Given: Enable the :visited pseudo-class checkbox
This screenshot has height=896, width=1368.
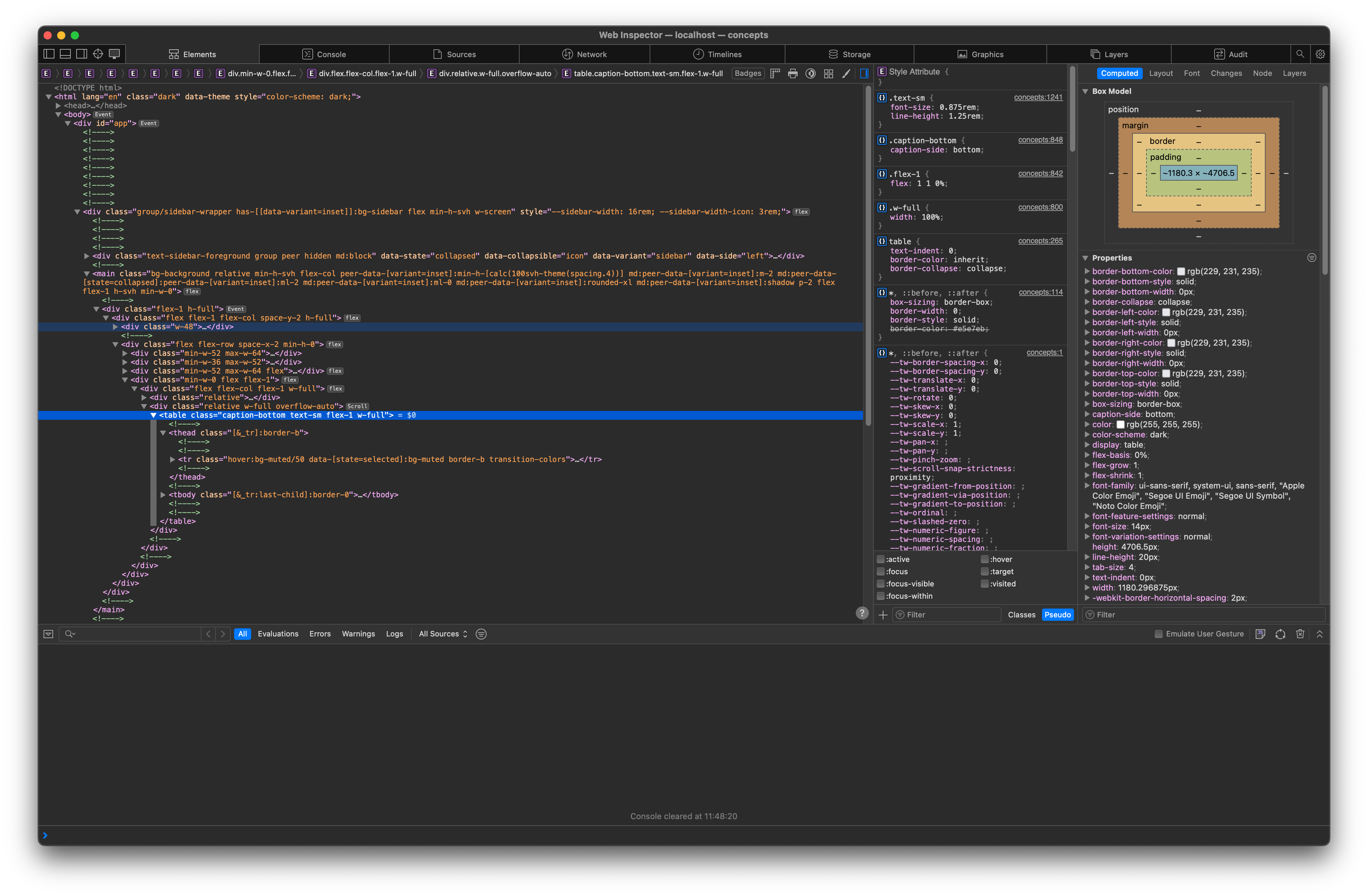Looking at the screenshot, I should coord(984,584).
